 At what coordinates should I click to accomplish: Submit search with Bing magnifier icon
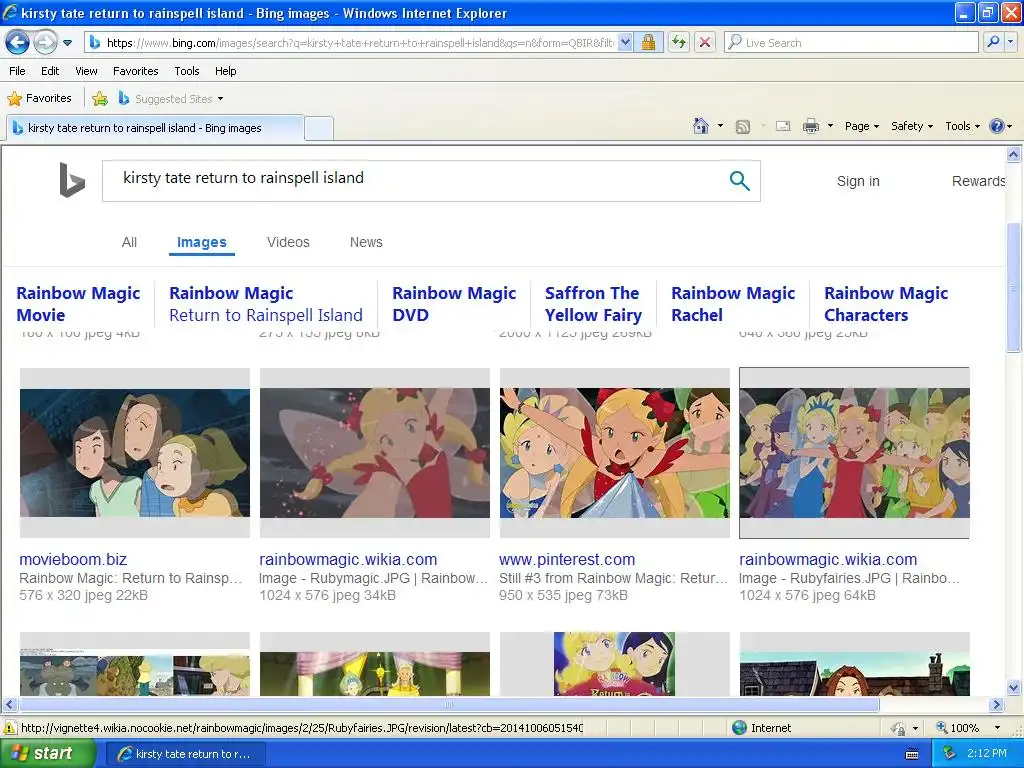coord(739,180)
